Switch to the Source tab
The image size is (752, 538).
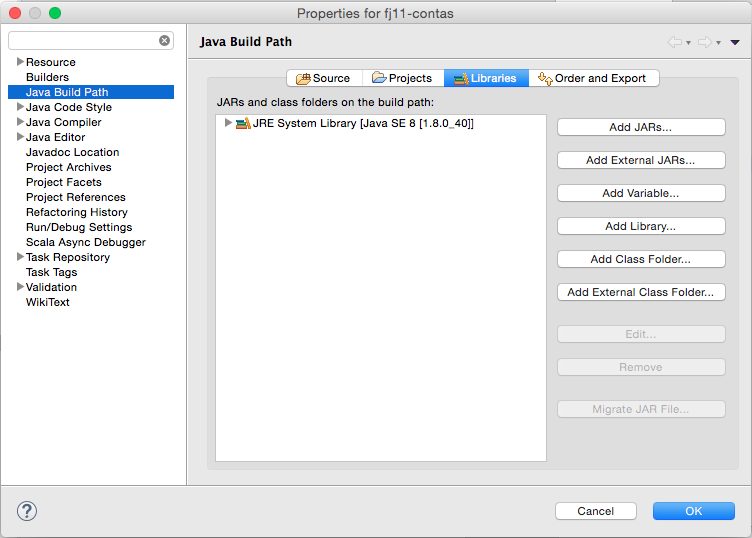322,78
